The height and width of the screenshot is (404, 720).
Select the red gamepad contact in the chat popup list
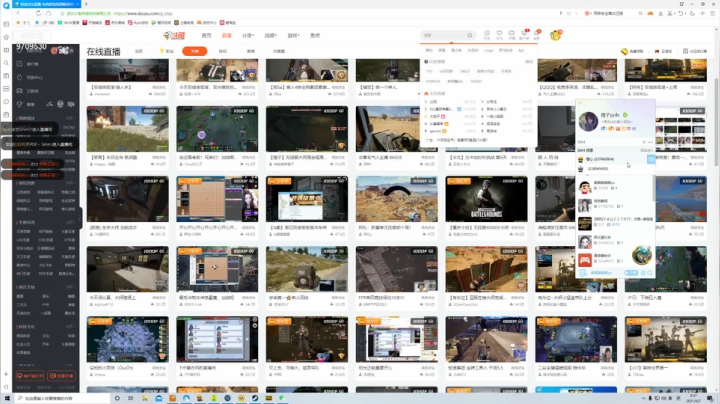point(585,260)
